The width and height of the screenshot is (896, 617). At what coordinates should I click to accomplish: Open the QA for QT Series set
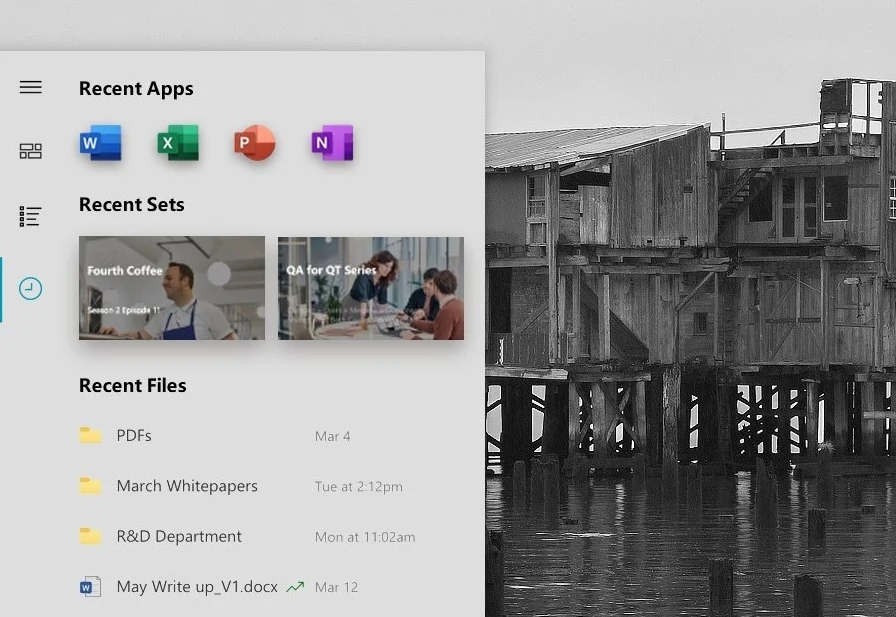(371, 288)
